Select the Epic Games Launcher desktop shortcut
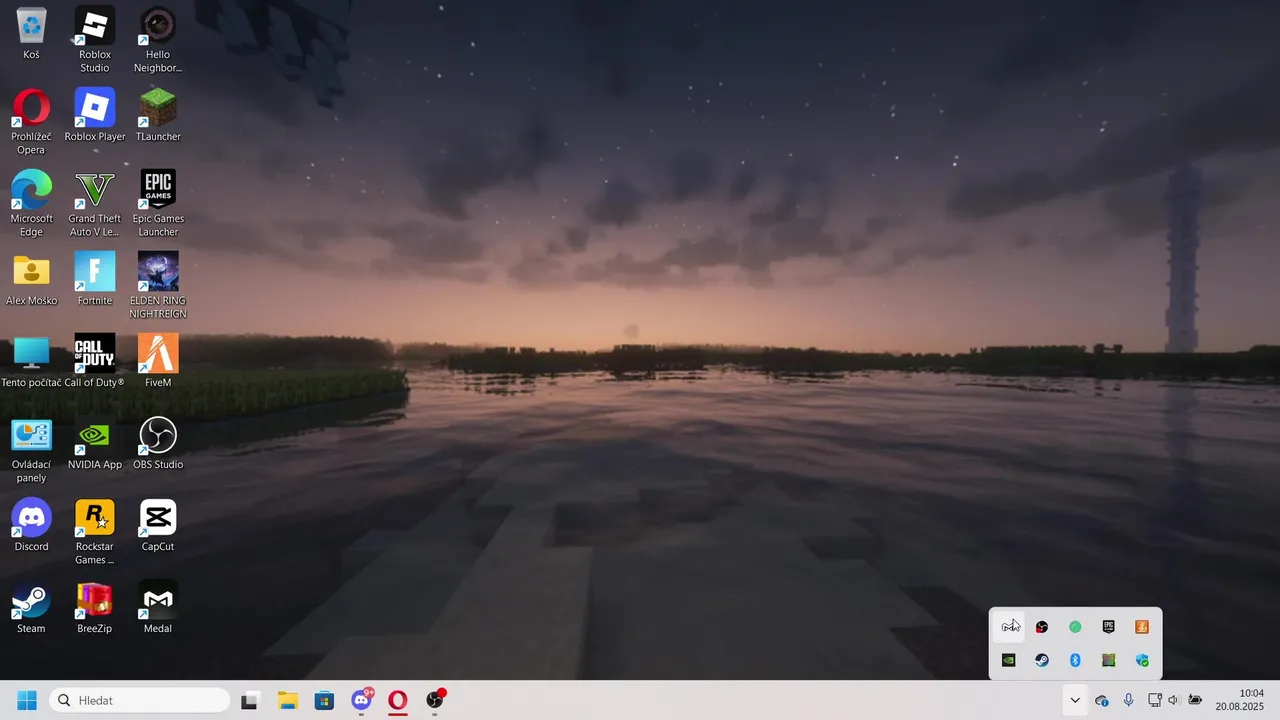 point(158,204)
